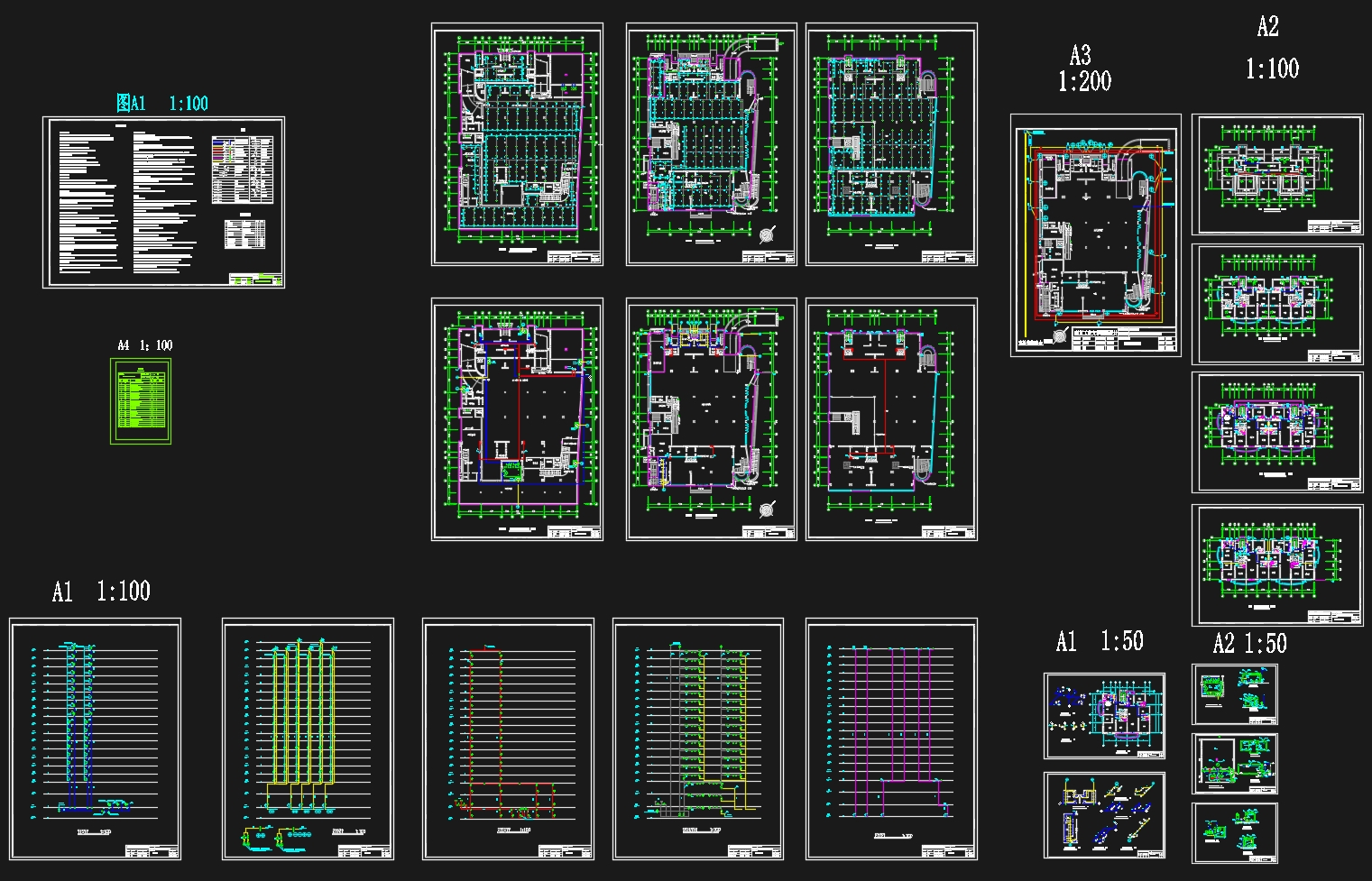1372x881 pixels.
Task: Select the middle bottom-row floor plan sheet
Action: (x=712, y=419)
